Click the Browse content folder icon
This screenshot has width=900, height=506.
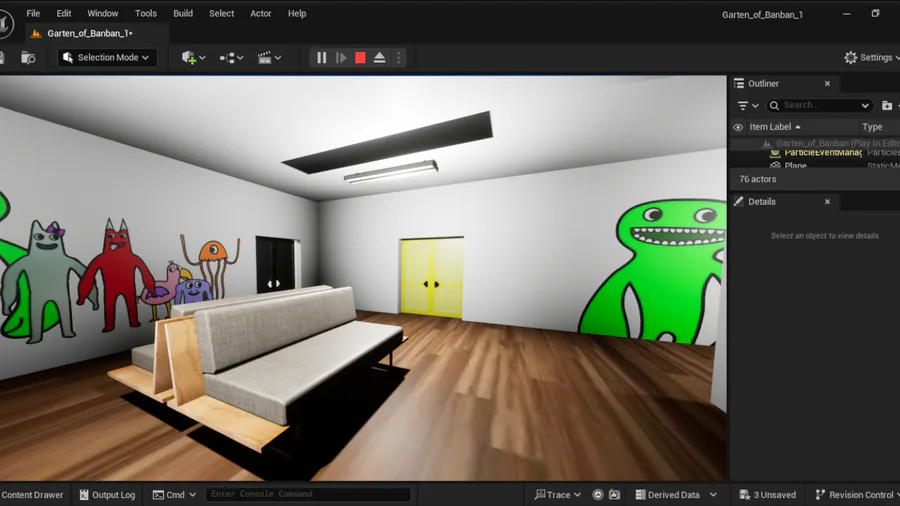(x=28, y=57)
